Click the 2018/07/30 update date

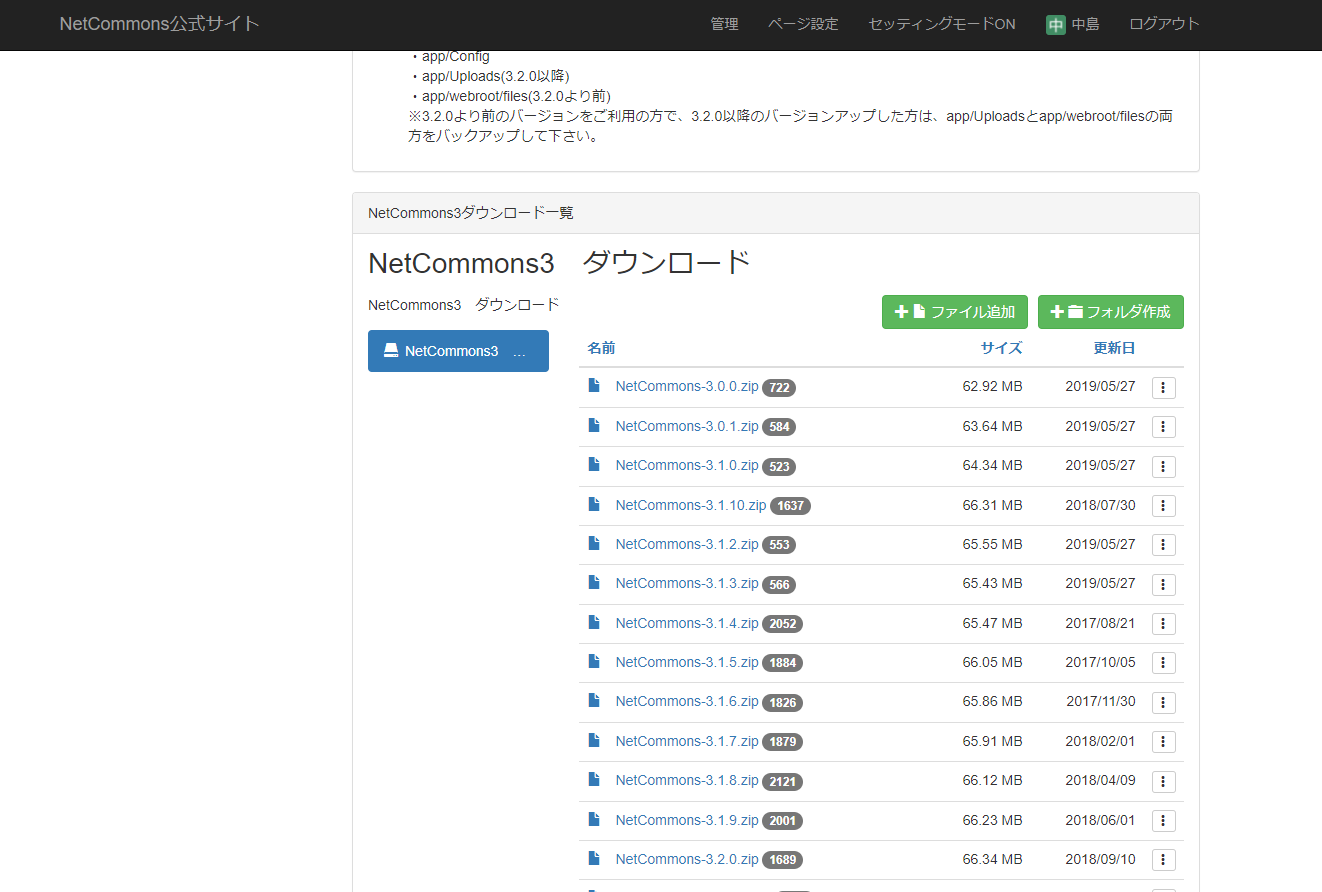[1100, 505]
